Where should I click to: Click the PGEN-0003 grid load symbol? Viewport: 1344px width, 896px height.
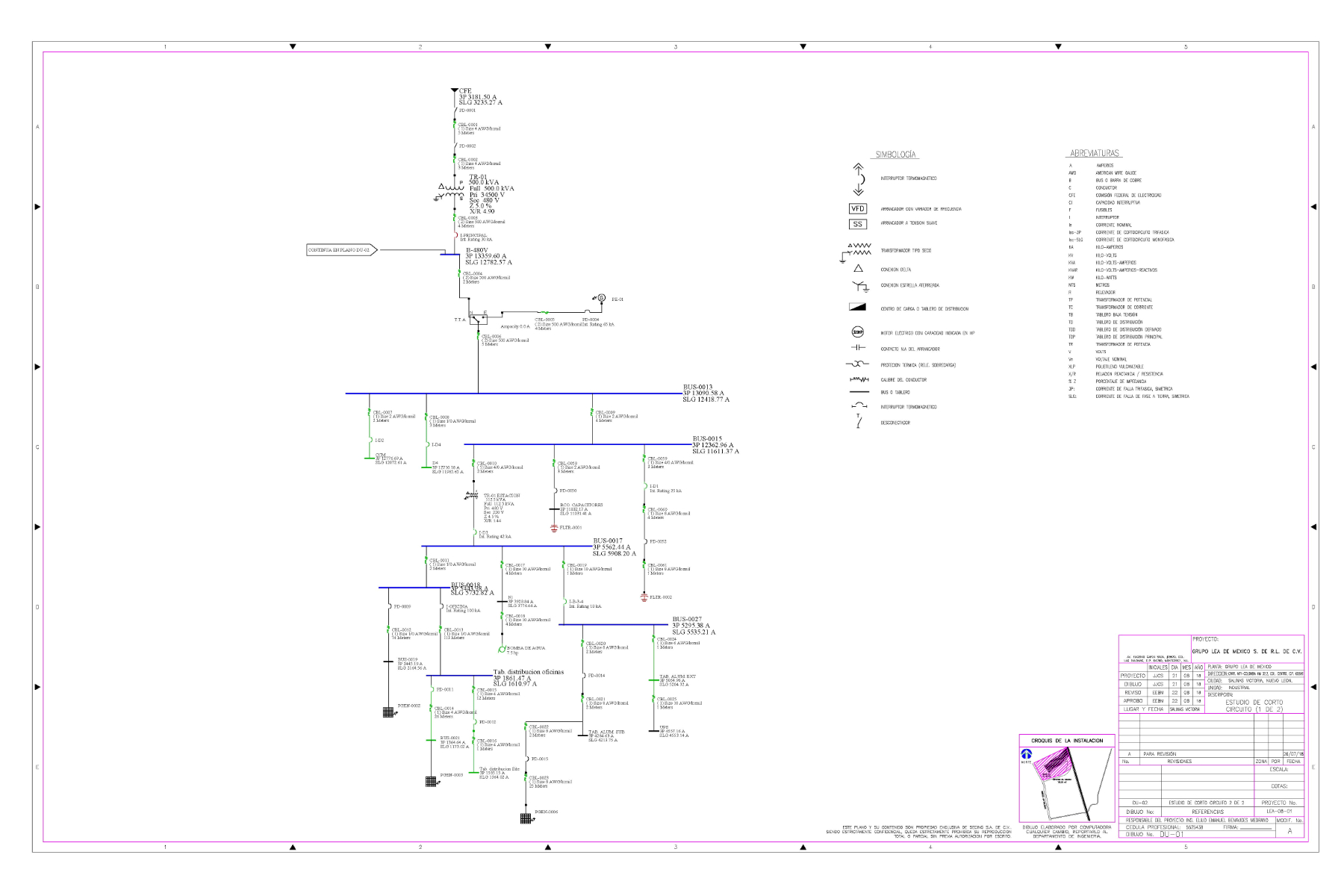coord(431,781)
